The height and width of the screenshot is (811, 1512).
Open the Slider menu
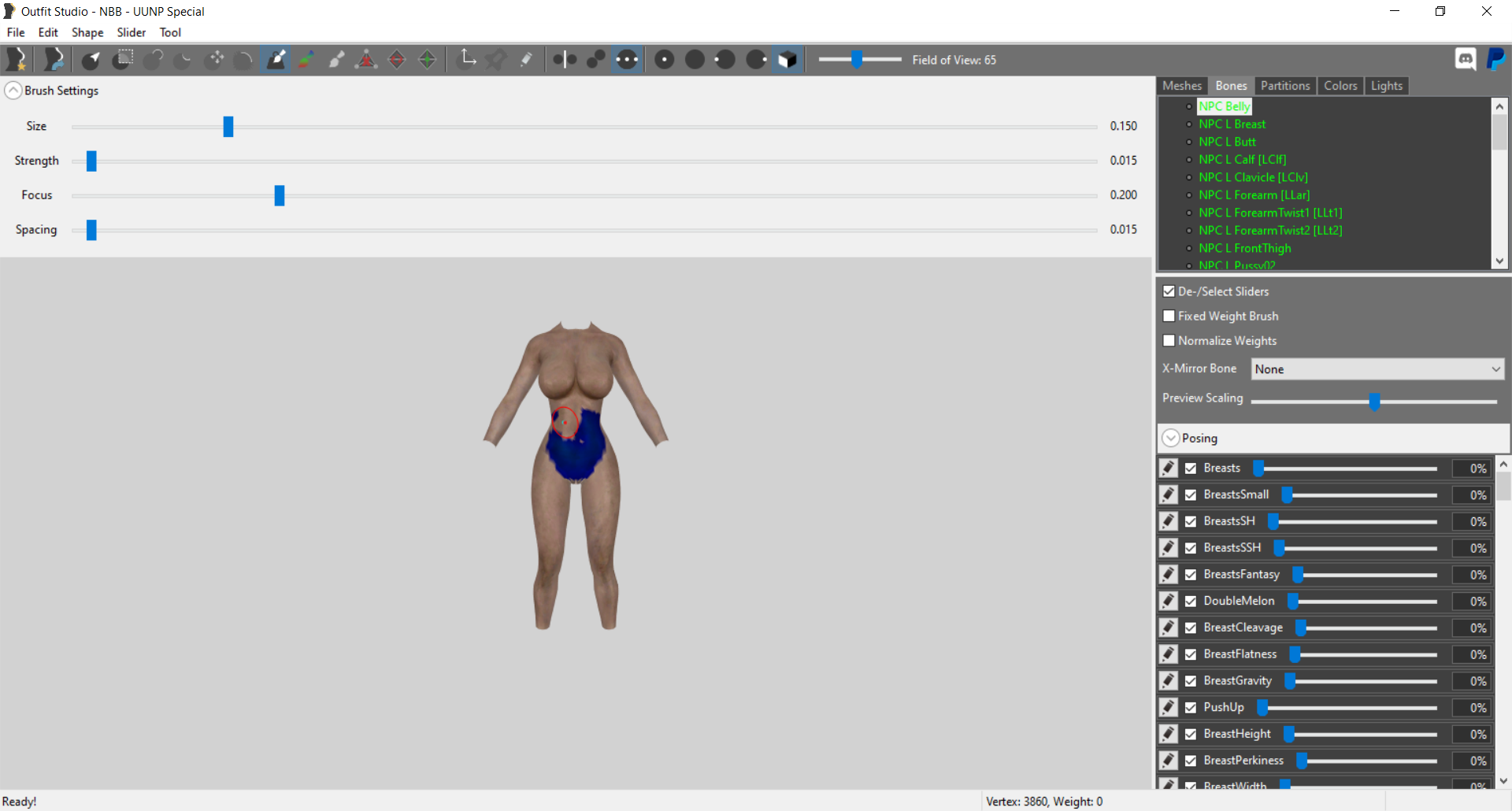click(132, 32)
